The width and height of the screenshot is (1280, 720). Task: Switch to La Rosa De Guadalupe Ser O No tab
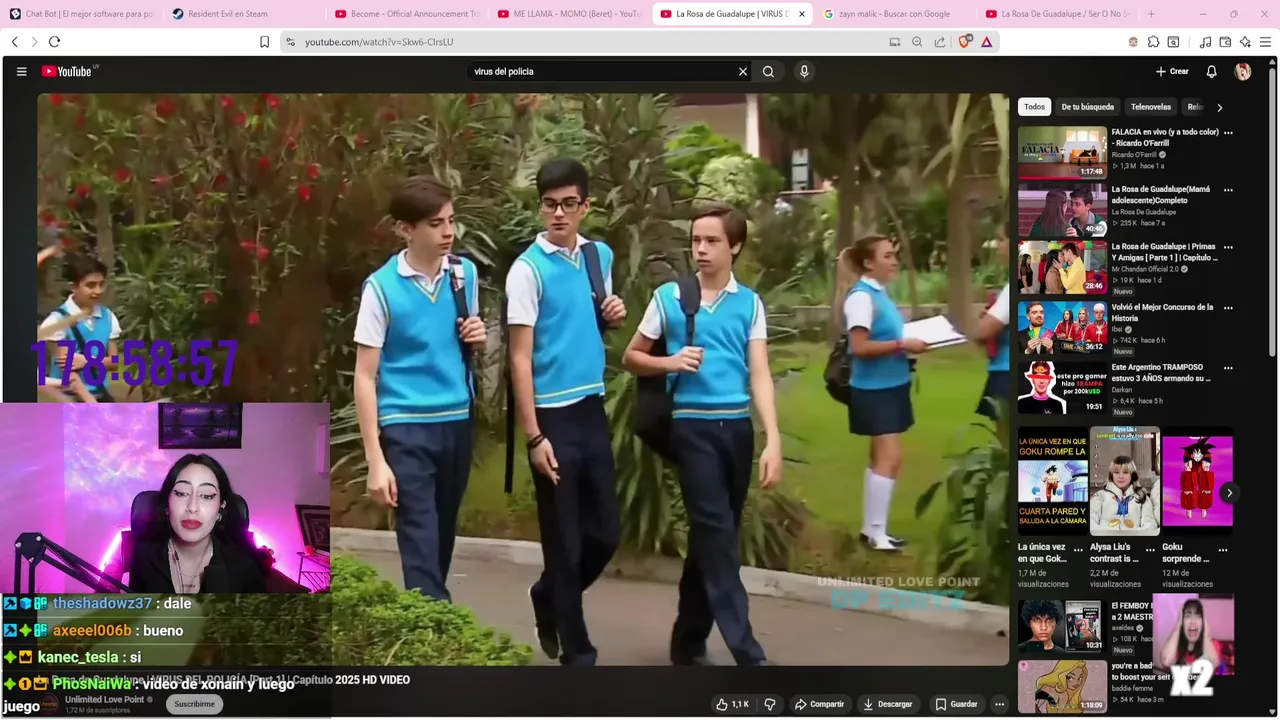click(x=1058, y=14)
